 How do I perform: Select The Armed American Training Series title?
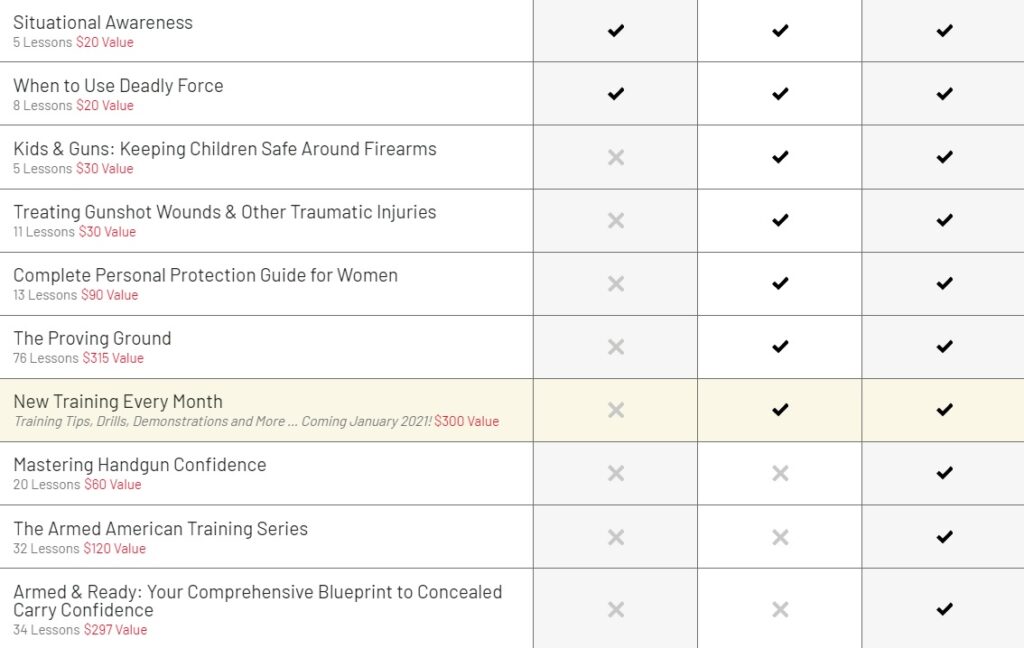[161, 528]
